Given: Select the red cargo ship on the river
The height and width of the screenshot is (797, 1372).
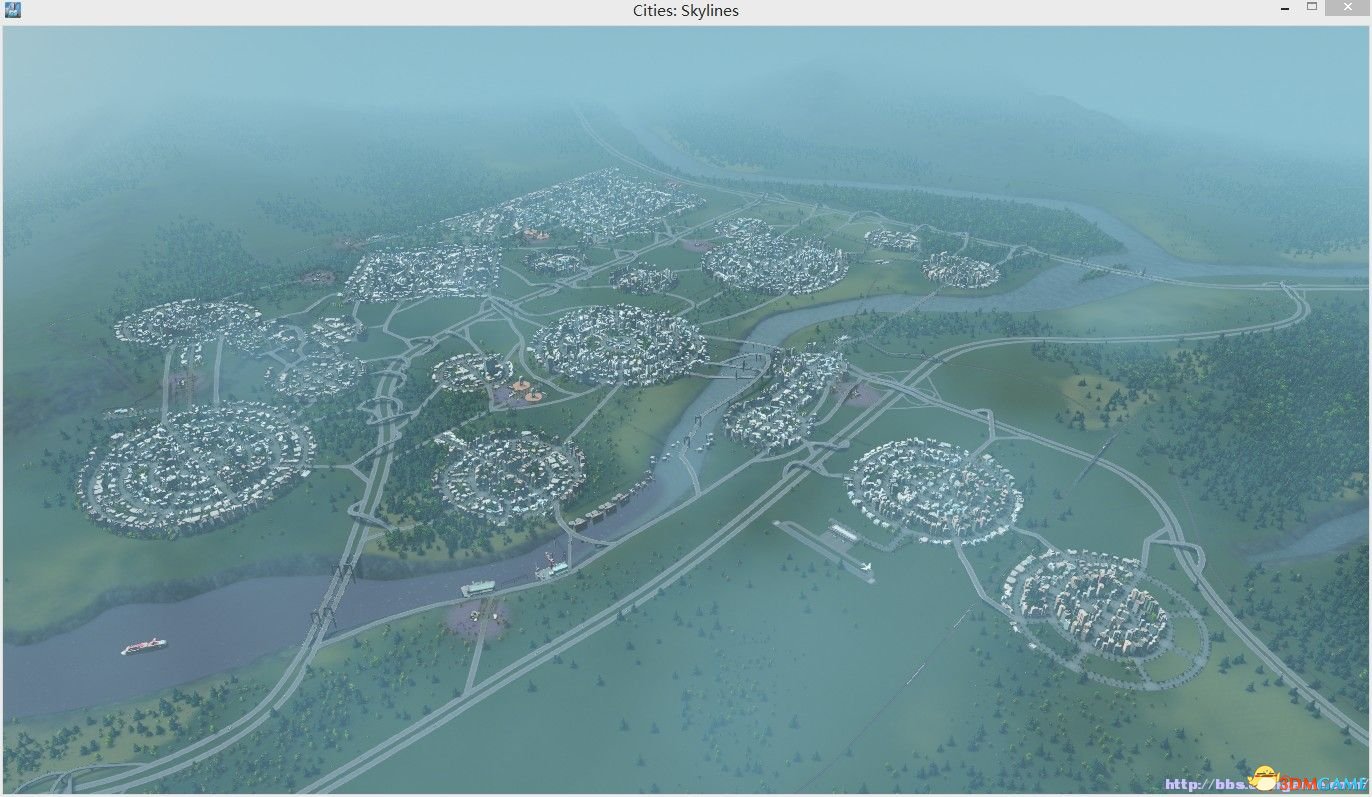Looking at the screenshot, I should click(144, 646).
